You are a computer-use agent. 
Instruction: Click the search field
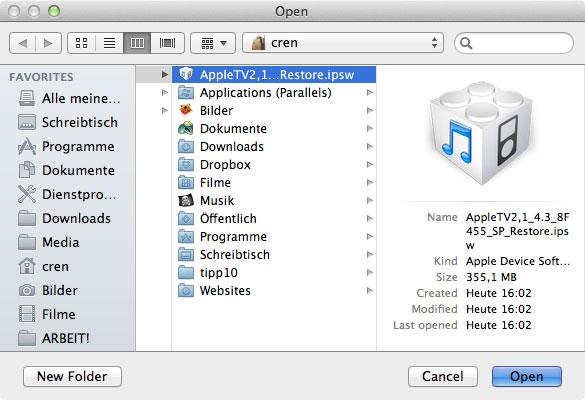click(x=514, y=43)
